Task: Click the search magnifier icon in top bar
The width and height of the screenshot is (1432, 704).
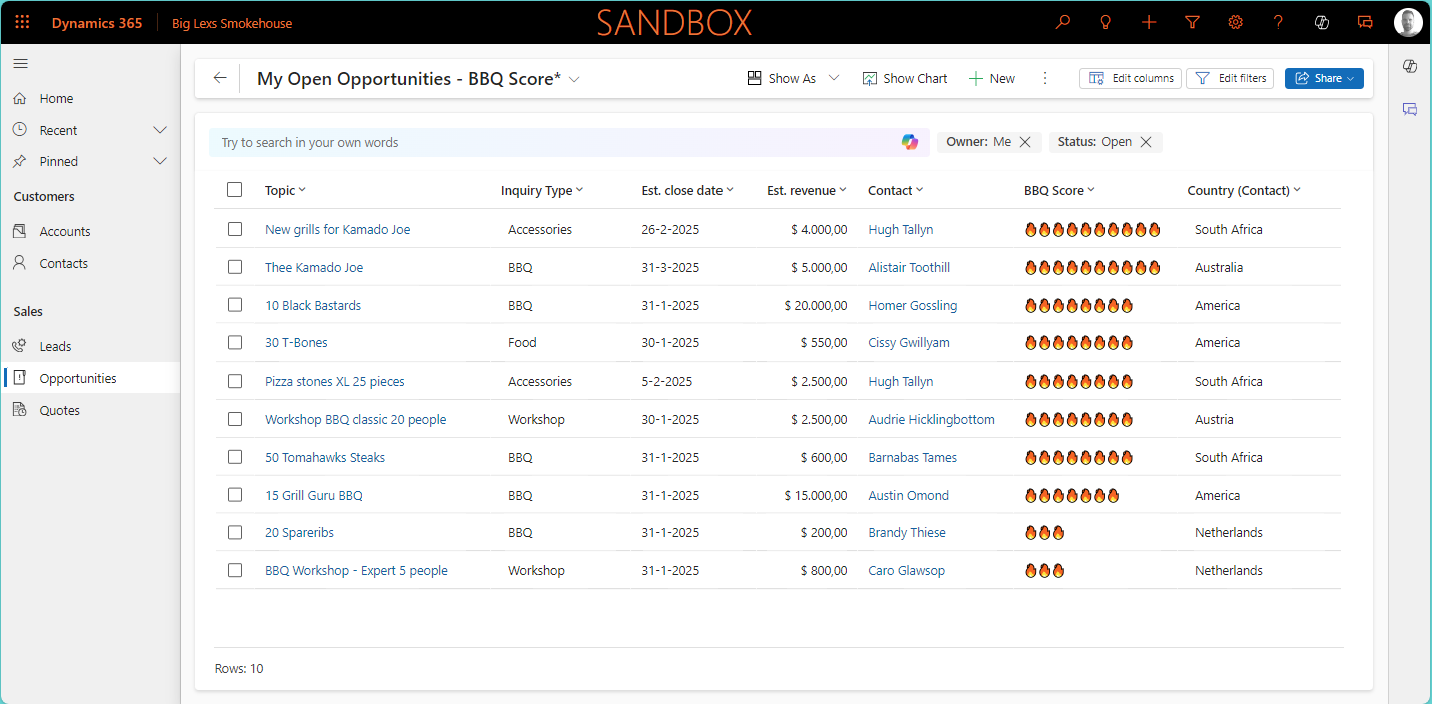Action: 1063,22
